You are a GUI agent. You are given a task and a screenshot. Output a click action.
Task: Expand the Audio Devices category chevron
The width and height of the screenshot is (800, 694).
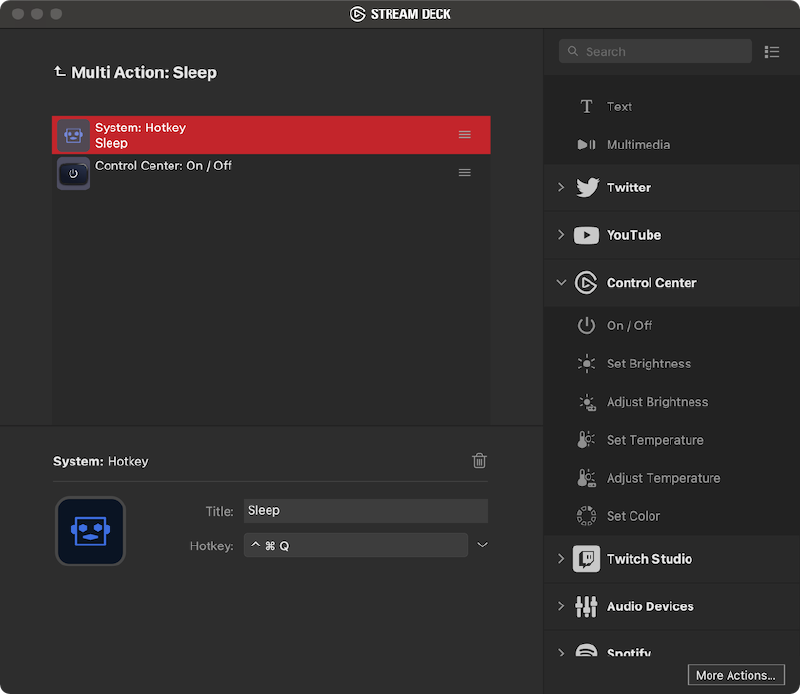click(561, 606)
